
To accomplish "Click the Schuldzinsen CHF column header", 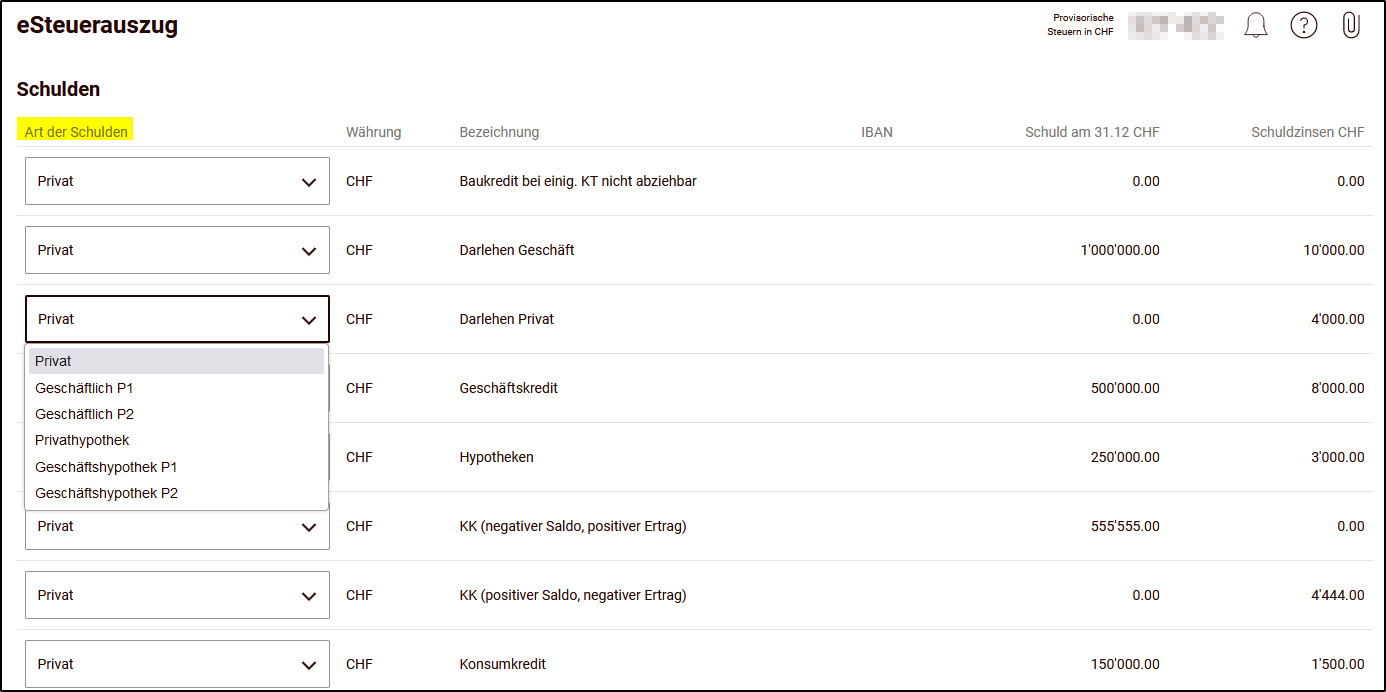I will (1308, 132).
